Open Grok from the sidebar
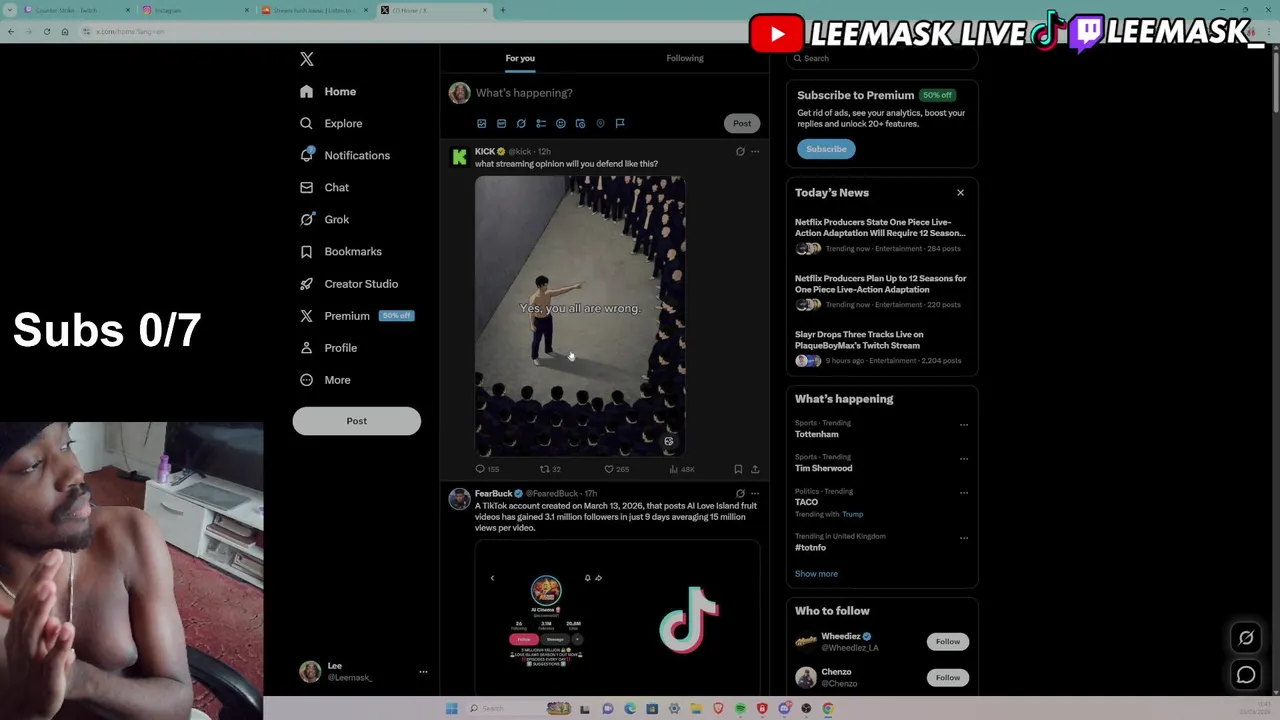Viewport: 1280px width, 720px height. (x=324, y=219)
